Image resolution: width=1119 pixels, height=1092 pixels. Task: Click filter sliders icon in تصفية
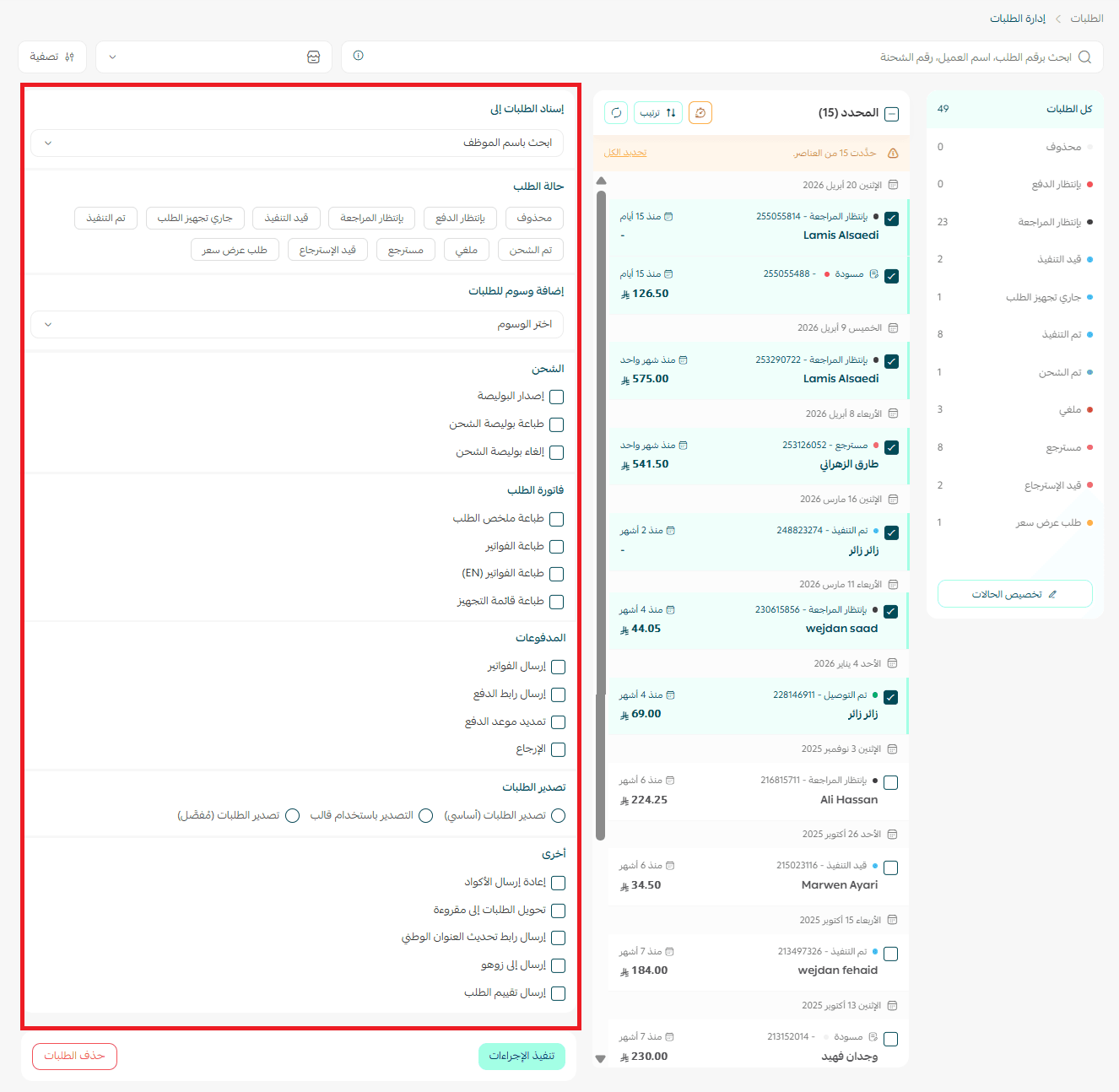[x=69, y=57]
